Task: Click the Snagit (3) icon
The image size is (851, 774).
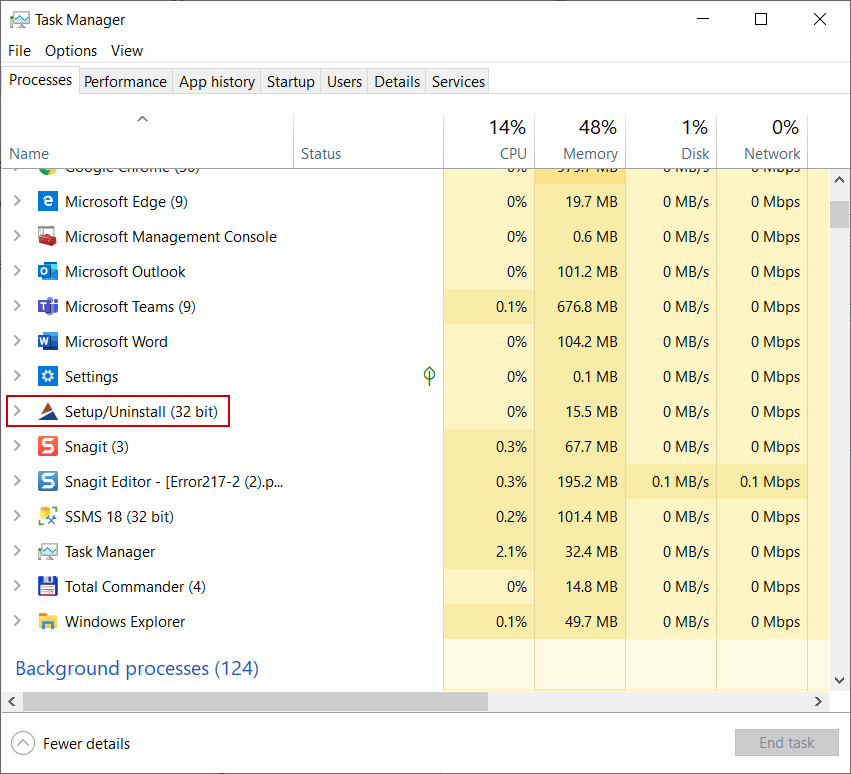Action: 48,446
